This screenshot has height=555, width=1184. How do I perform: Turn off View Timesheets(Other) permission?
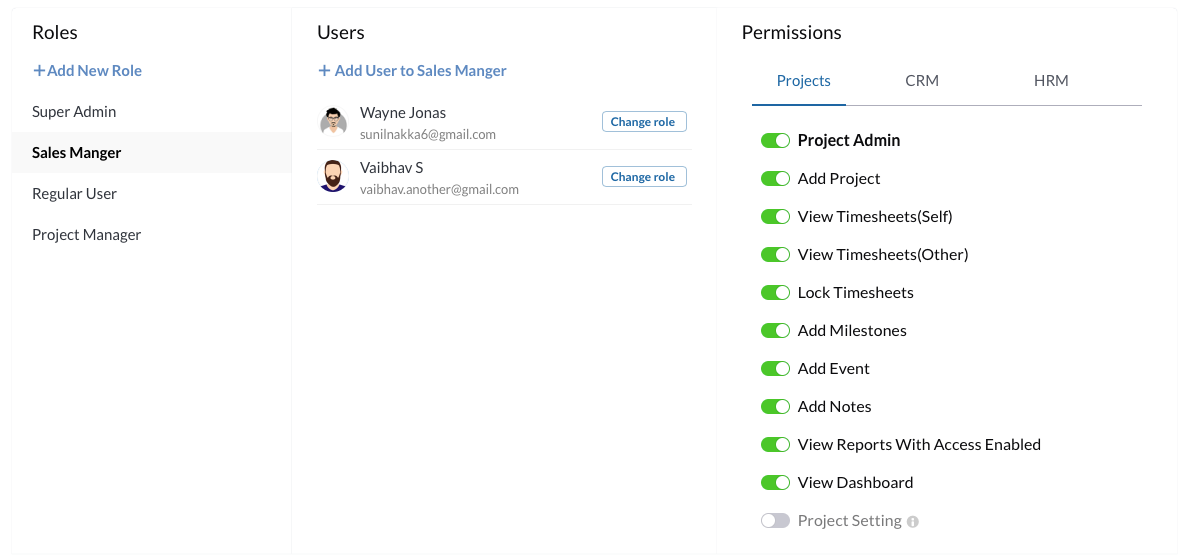(x=775, y=255)
